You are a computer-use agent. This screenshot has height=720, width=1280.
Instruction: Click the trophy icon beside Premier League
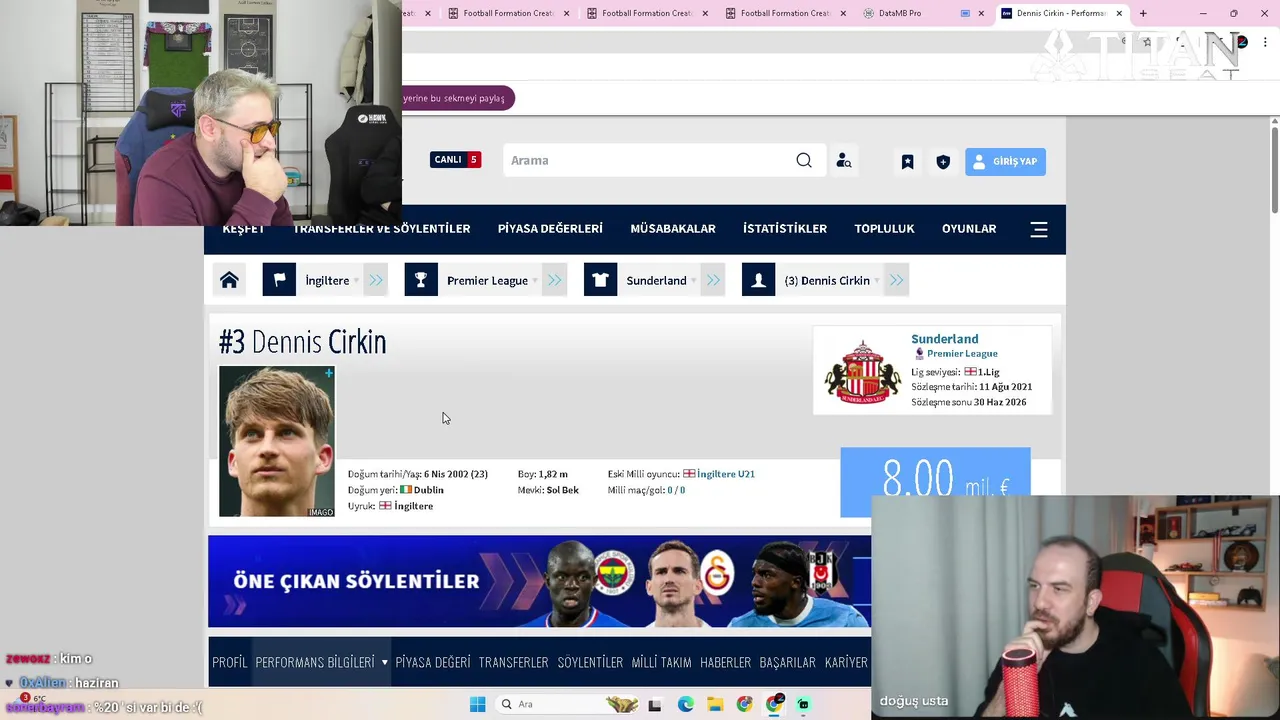[x=421, y=280]
